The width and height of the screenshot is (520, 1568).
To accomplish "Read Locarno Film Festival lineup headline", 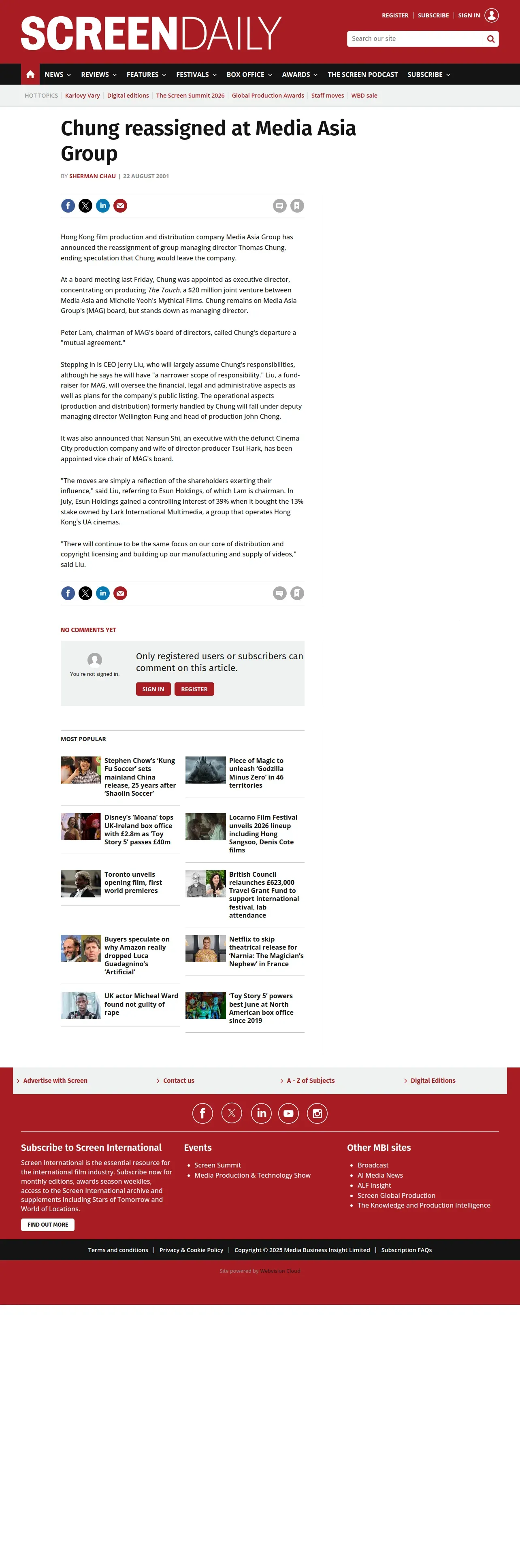I will pyautogui.click(x=263, y=833).
